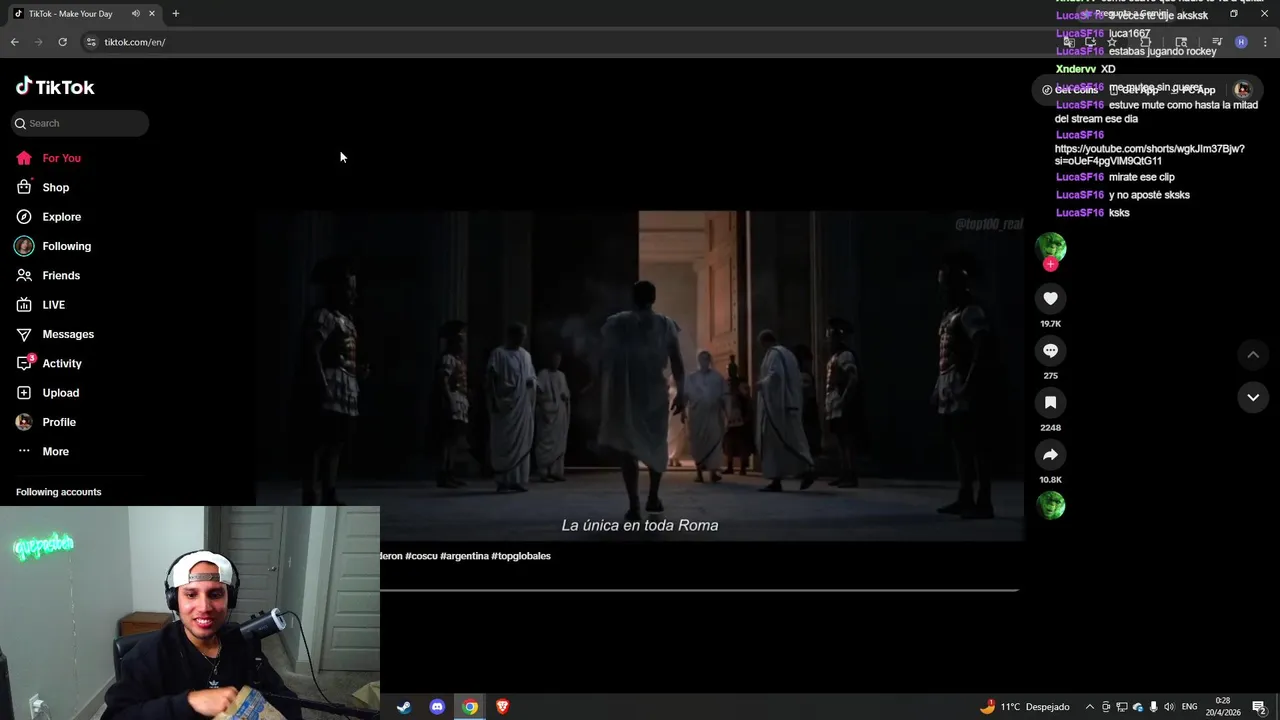Install app icon in address bar
The width and height of the screenshot is (1280, 720).
click(x=1090, y=42)
